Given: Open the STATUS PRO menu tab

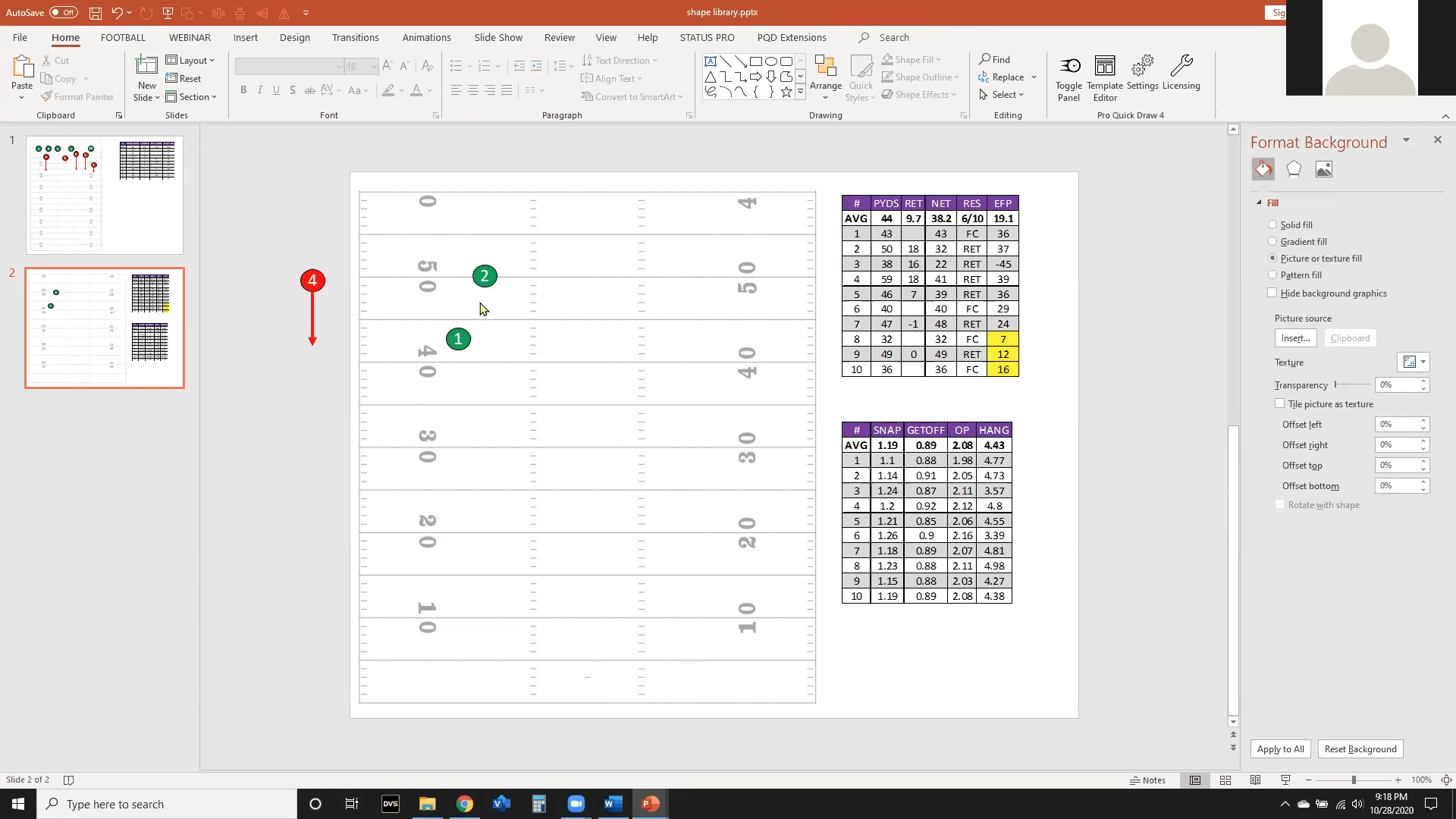Looking at the screenshot, I should [x=707, y=37].
